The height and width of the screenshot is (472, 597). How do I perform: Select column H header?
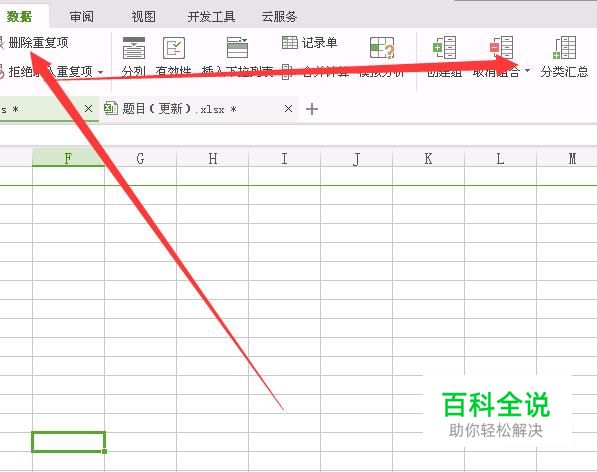click(212, 158)
